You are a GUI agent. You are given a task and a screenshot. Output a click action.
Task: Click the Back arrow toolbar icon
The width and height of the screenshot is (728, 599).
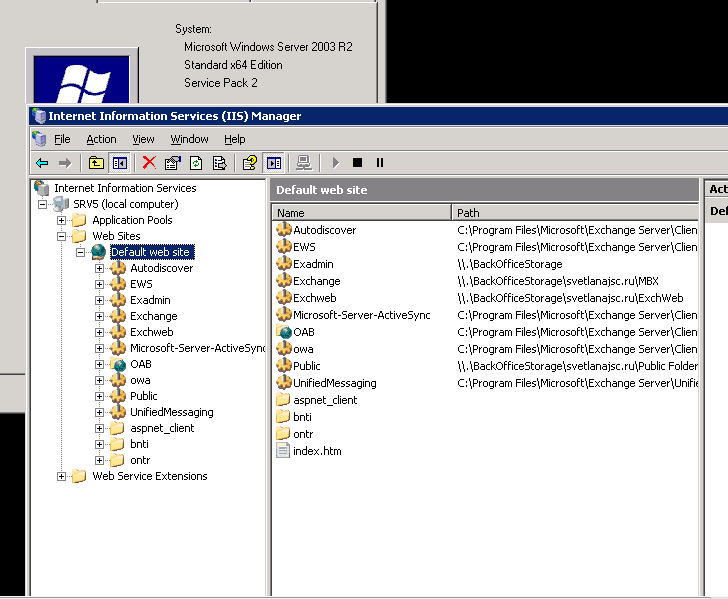pos(42,163)
